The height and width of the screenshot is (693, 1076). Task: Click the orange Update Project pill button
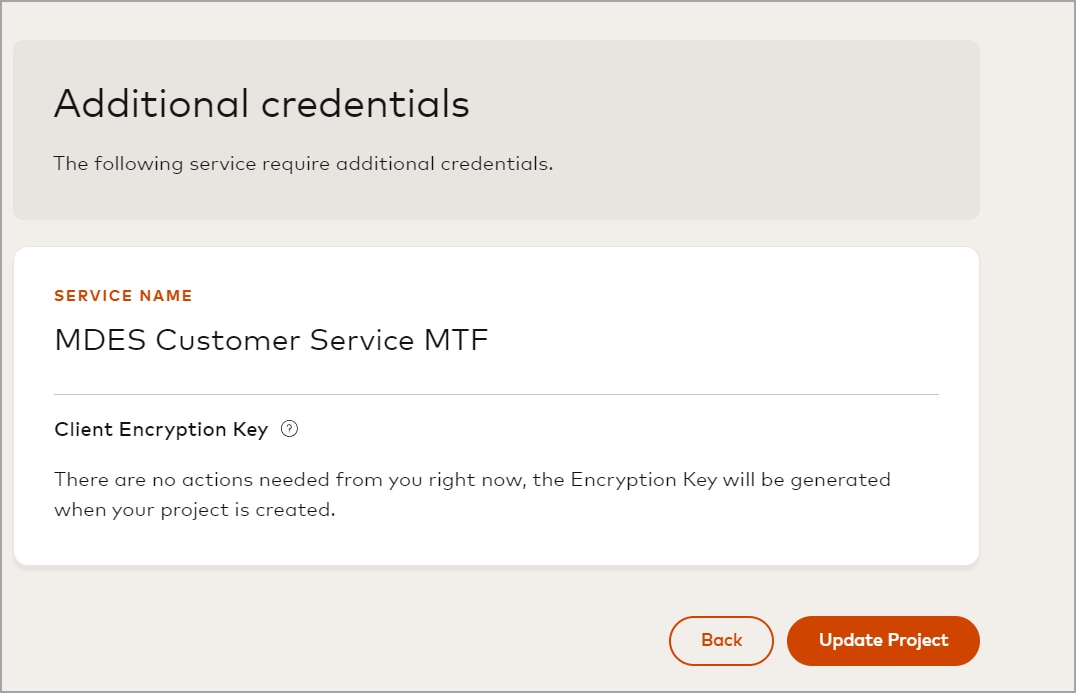point(883,641)
